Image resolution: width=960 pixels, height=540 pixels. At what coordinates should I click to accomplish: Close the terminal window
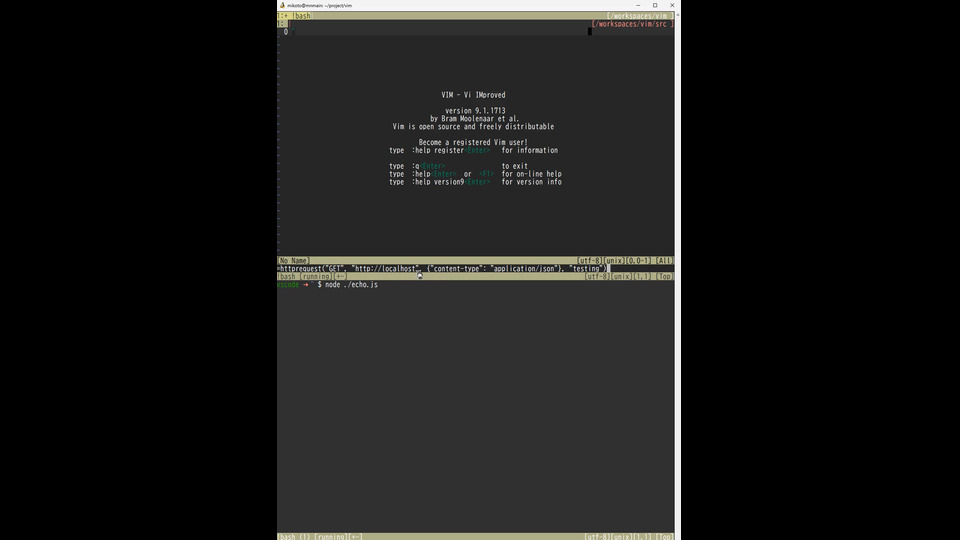pyautogui.click(x=672, y=5)
